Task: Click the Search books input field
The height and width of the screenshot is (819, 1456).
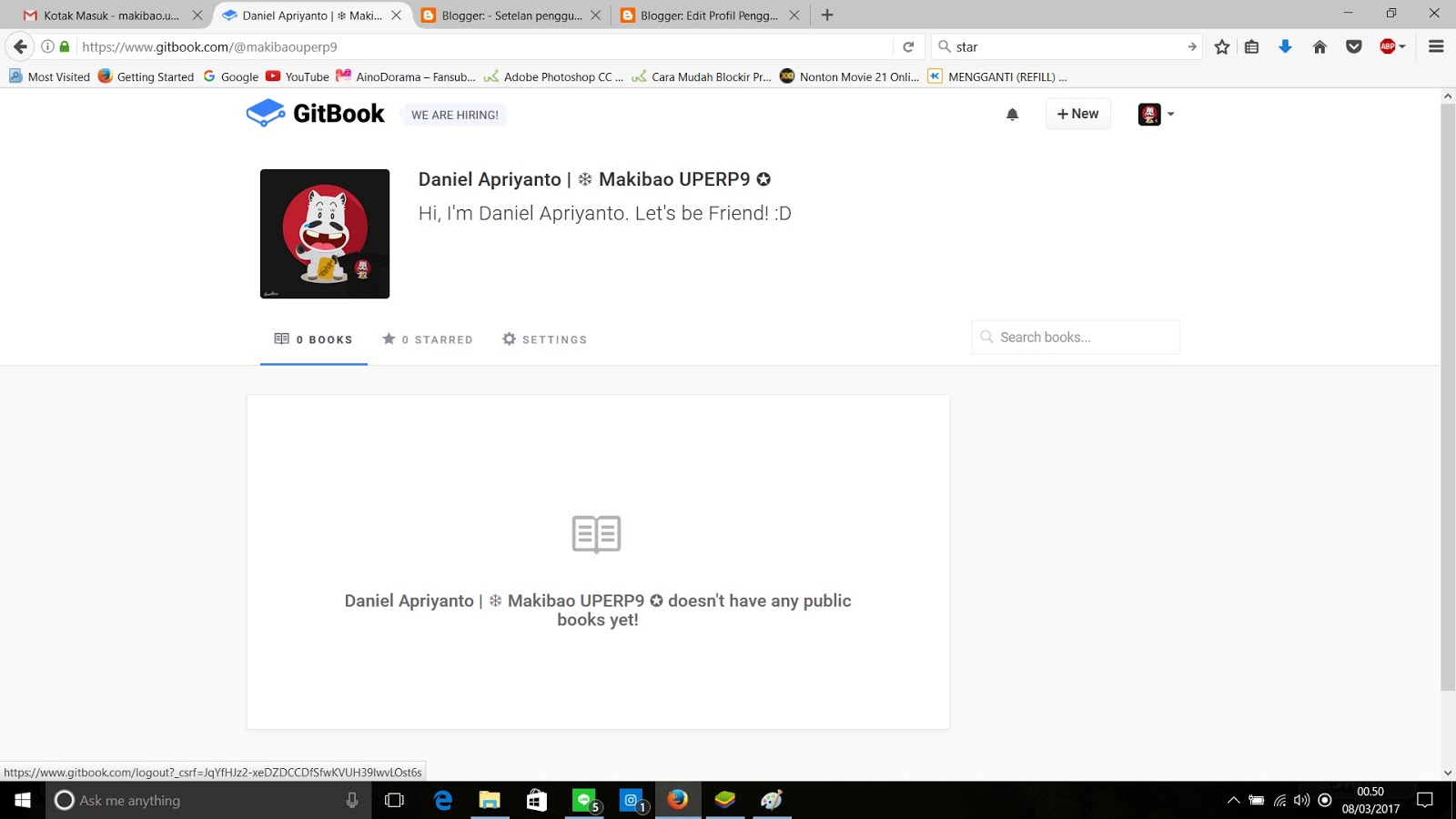Action: 1076,337
